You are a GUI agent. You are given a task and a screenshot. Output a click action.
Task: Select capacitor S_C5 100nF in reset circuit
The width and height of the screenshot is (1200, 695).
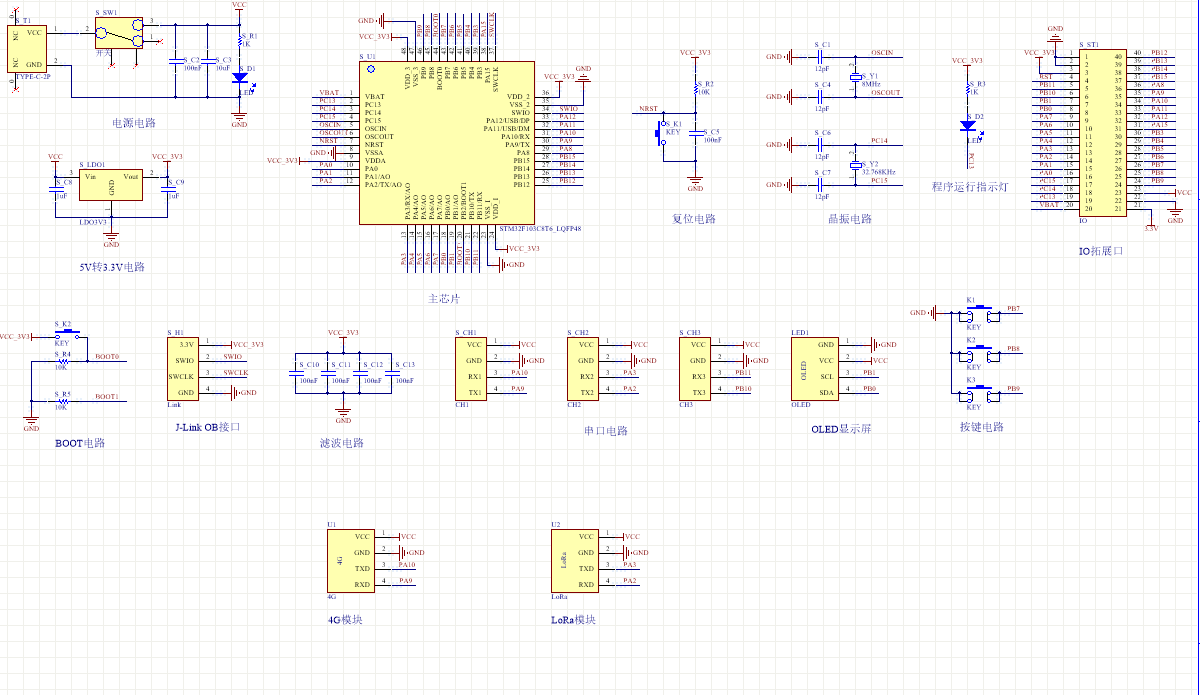coord(696,134)
